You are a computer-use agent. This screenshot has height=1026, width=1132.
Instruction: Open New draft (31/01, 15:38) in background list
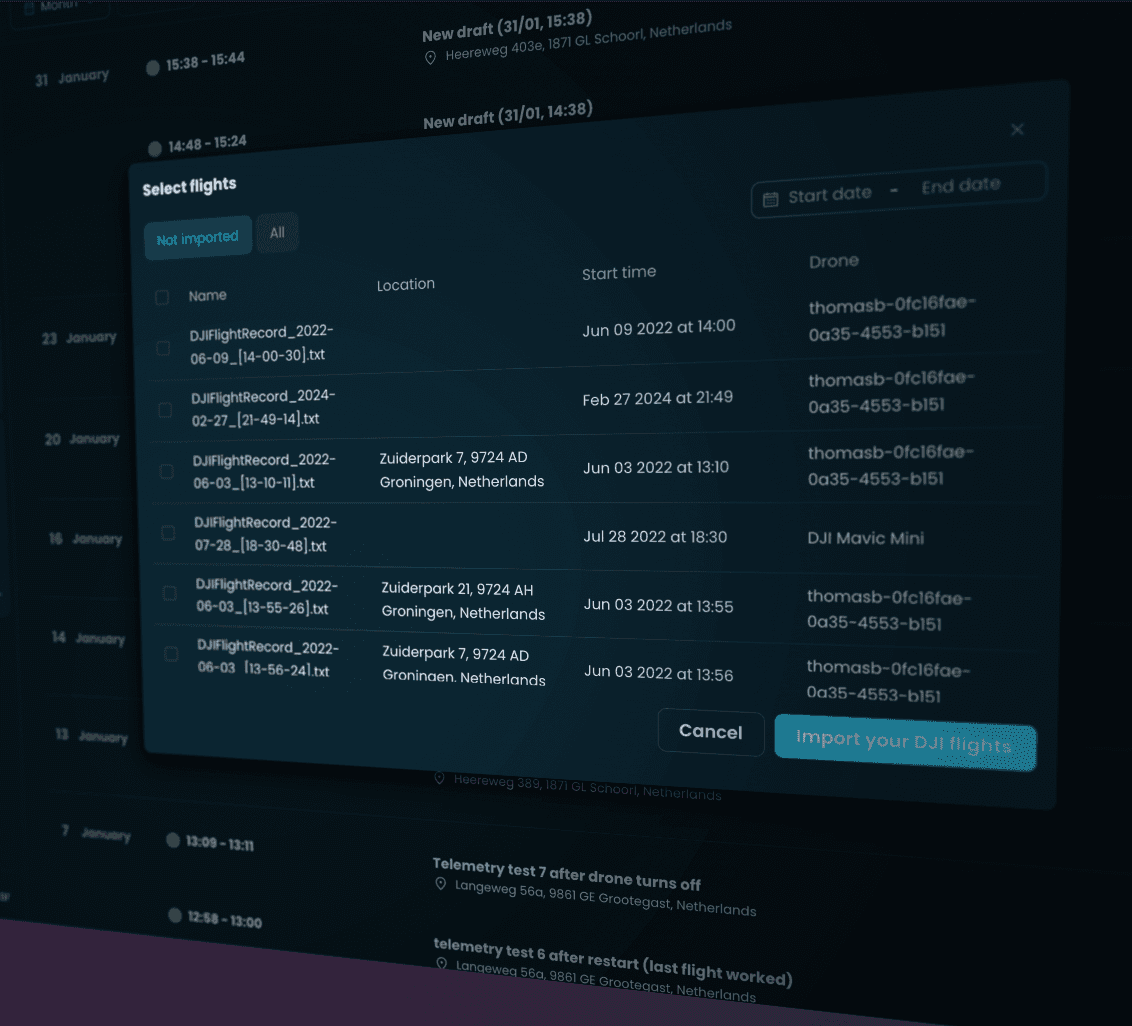(x=507, y=27)
